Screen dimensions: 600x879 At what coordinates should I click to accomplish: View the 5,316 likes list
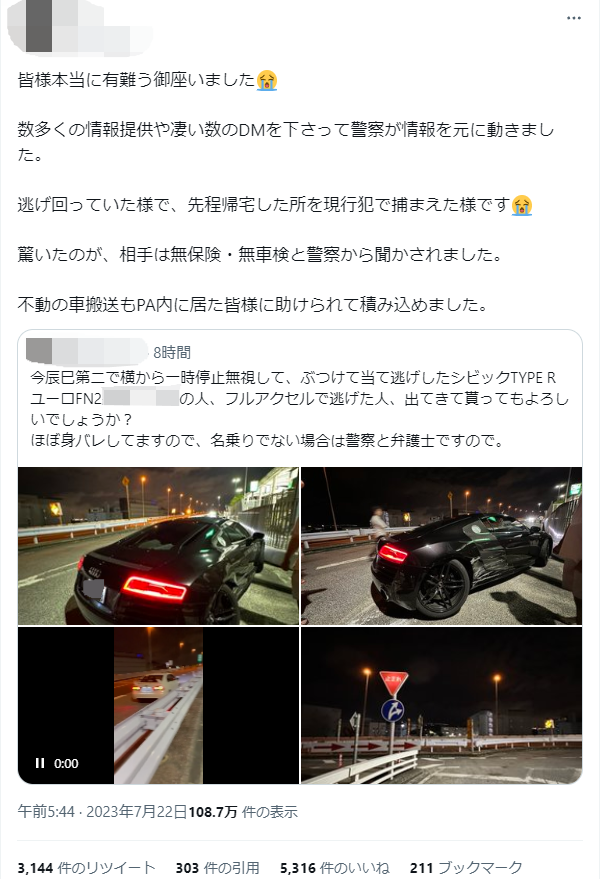pos(335,868)
